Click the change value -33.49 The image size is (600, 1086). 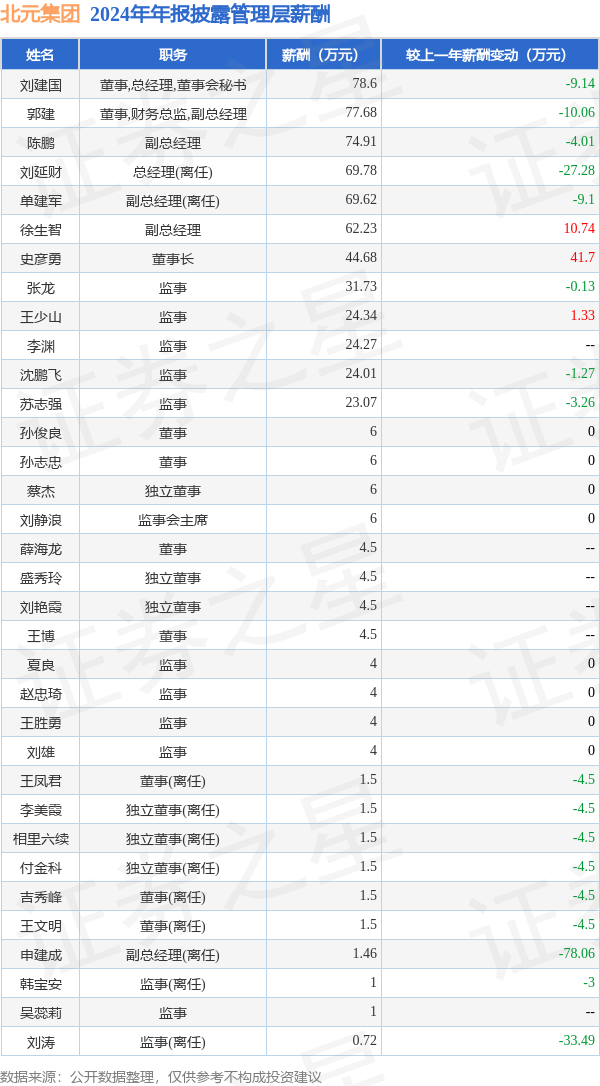click(577, 1042)
